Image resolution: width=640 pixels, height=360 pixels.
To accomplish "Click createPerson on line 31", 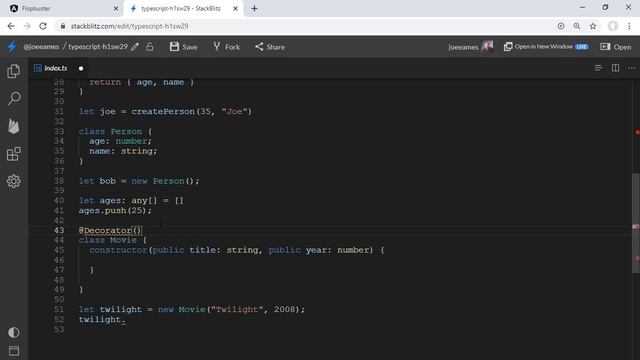I will 163,111.
